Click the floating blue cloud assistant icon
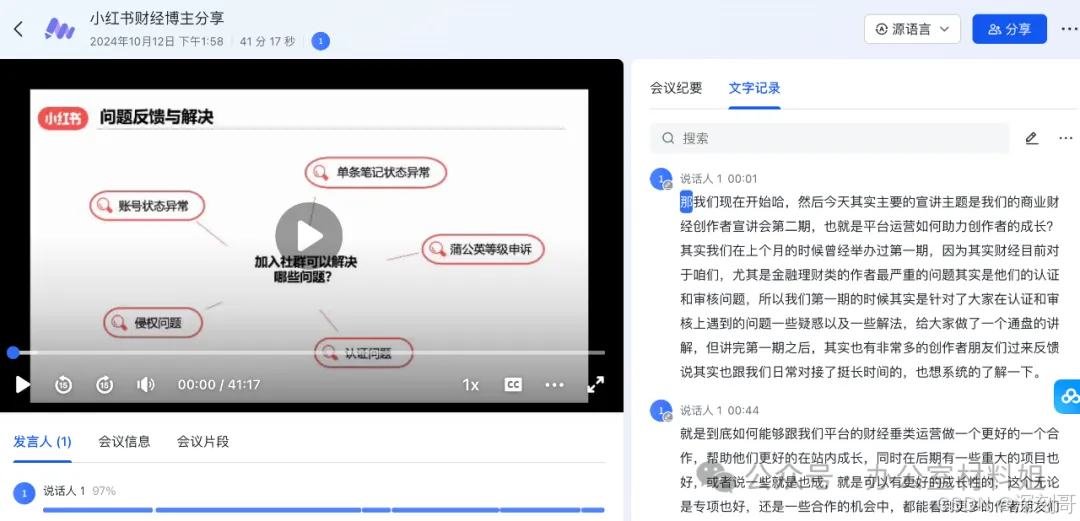This screenshot has height=521, width=1080. (1068, 396)
